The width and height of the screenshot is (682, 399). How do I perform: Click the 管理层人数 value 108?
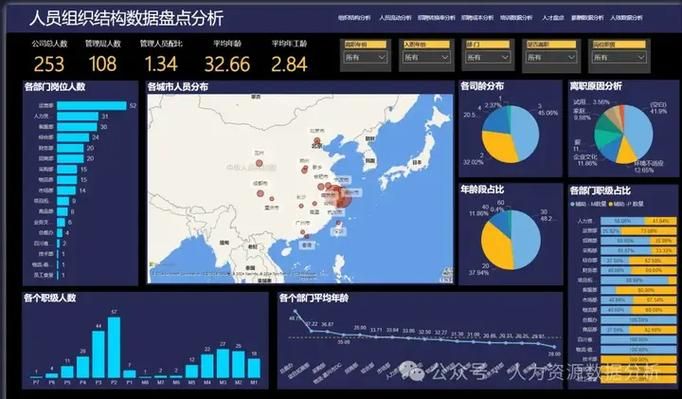click(103, 64)
